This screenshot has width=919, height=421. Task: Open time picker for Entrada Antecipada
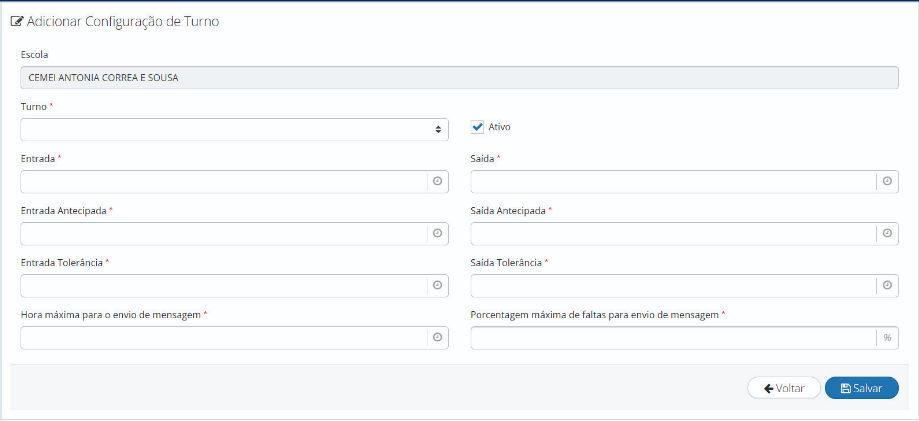pyautogui.click(x=437, y=233)
